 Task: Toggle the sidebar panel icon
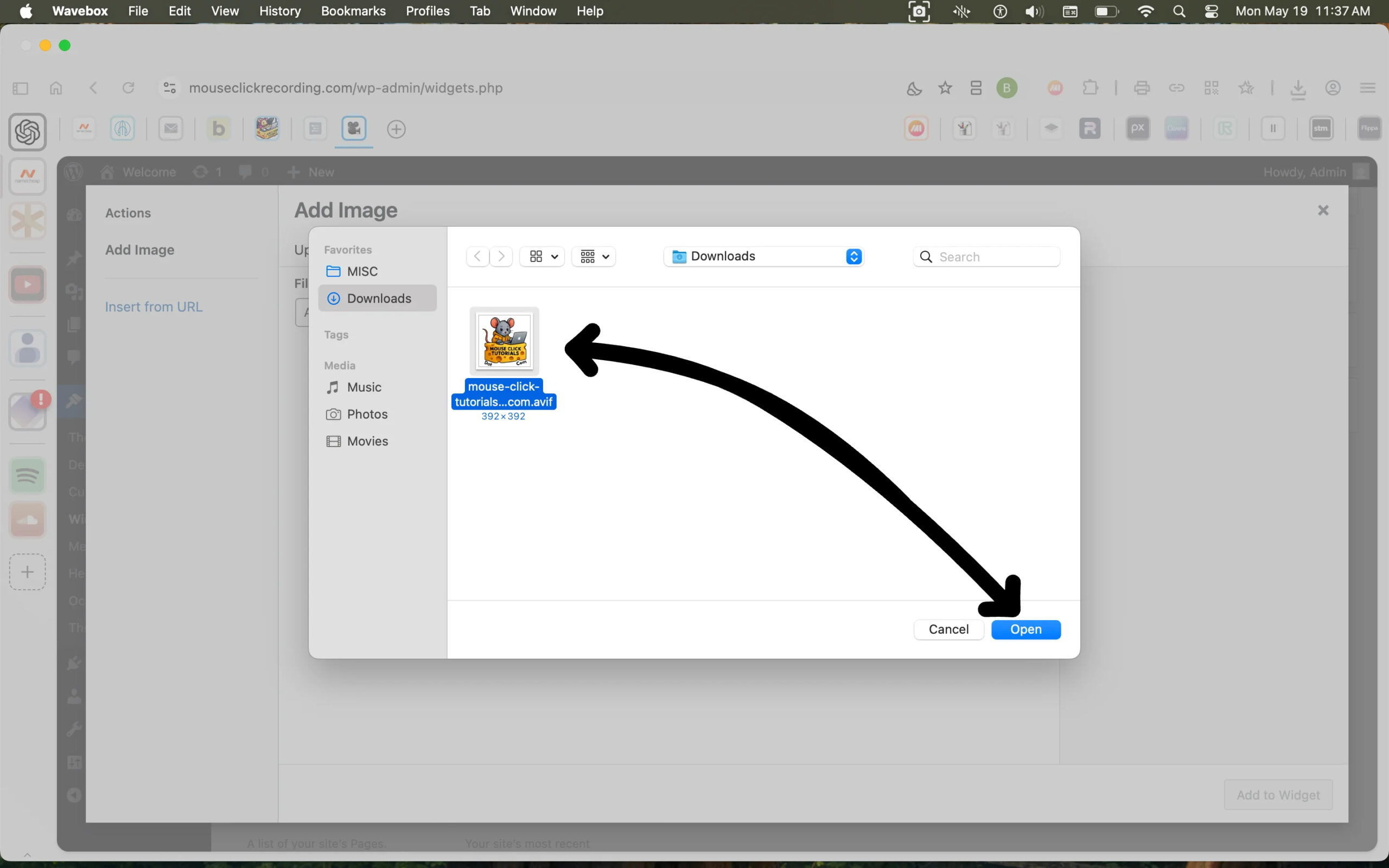(x=20, y=88)
